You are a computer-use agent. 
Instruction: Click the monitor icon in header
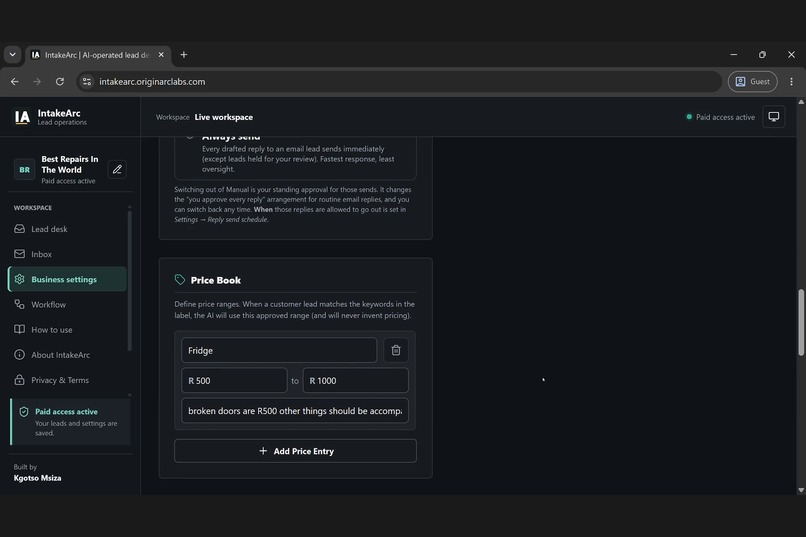[774, 117]
